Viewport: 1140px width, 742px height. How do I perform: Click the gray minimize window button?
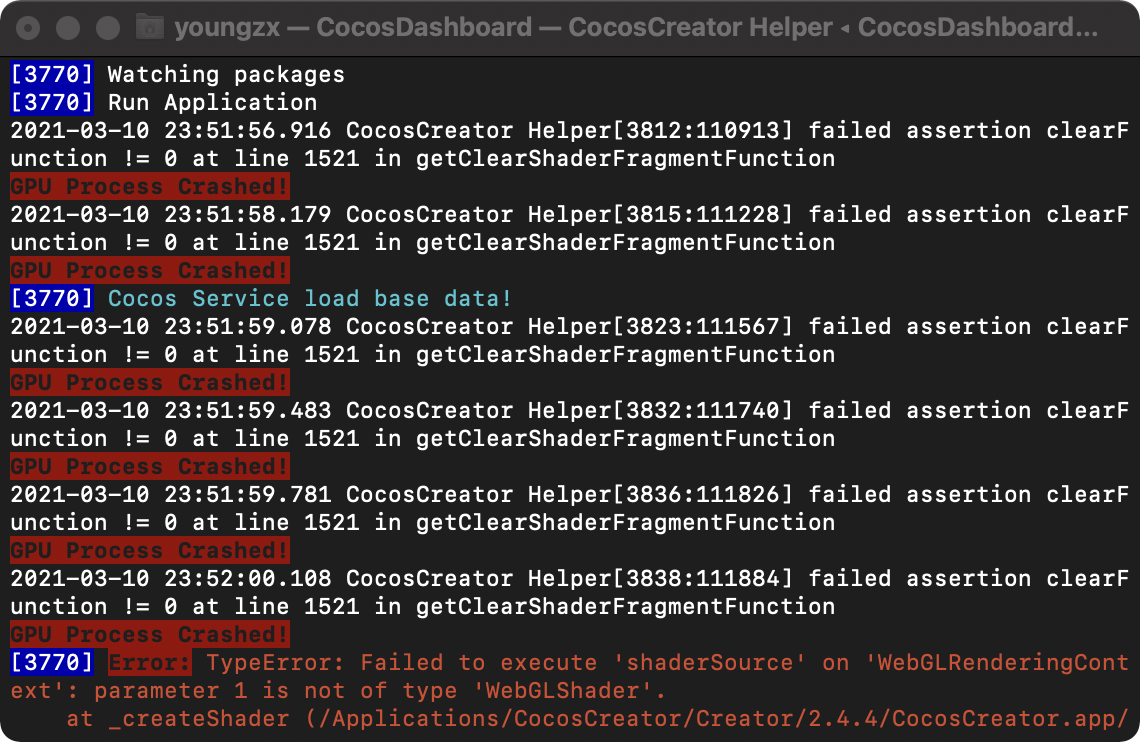pos(68,27)
